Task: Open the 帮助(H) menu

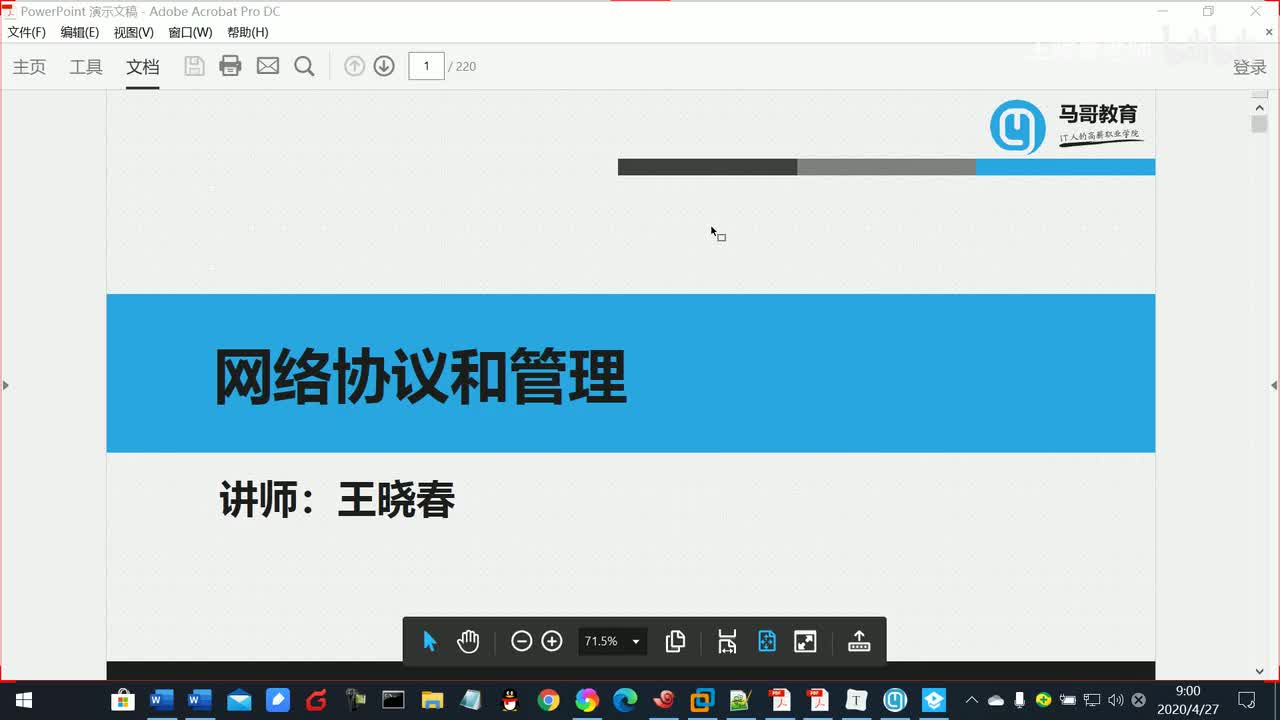Action: (247, 32)
